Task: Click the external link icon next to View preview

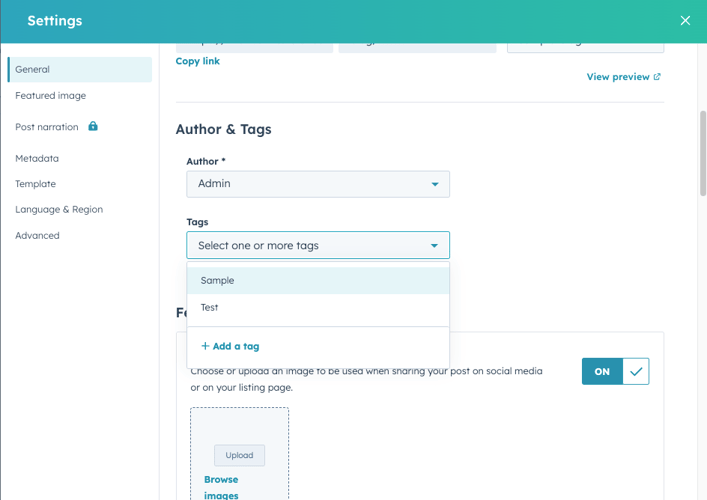Action: (657, 77)
